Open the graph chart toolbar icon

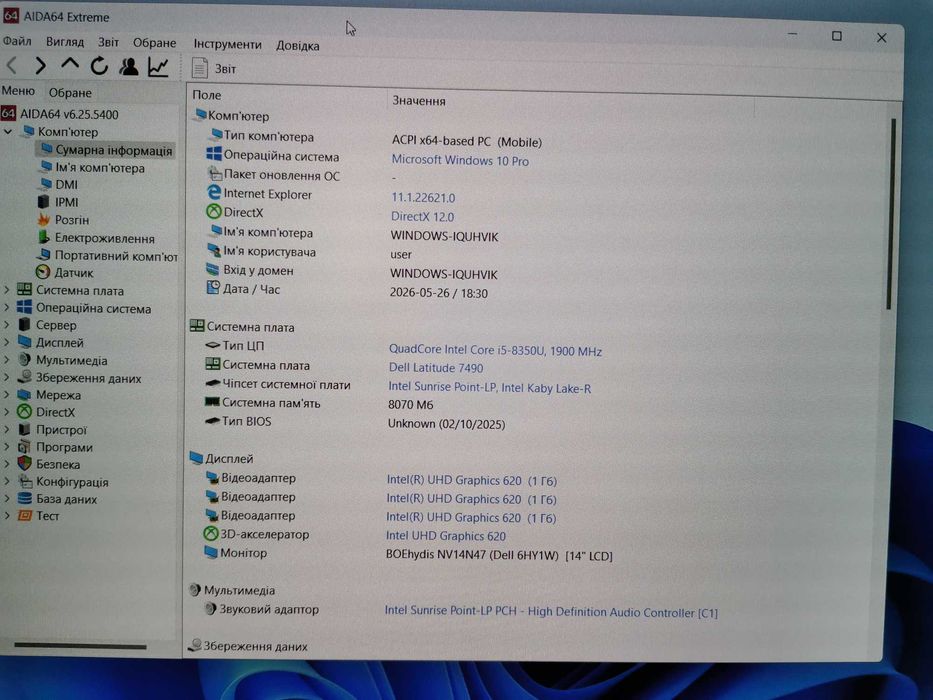pos(158,67)
